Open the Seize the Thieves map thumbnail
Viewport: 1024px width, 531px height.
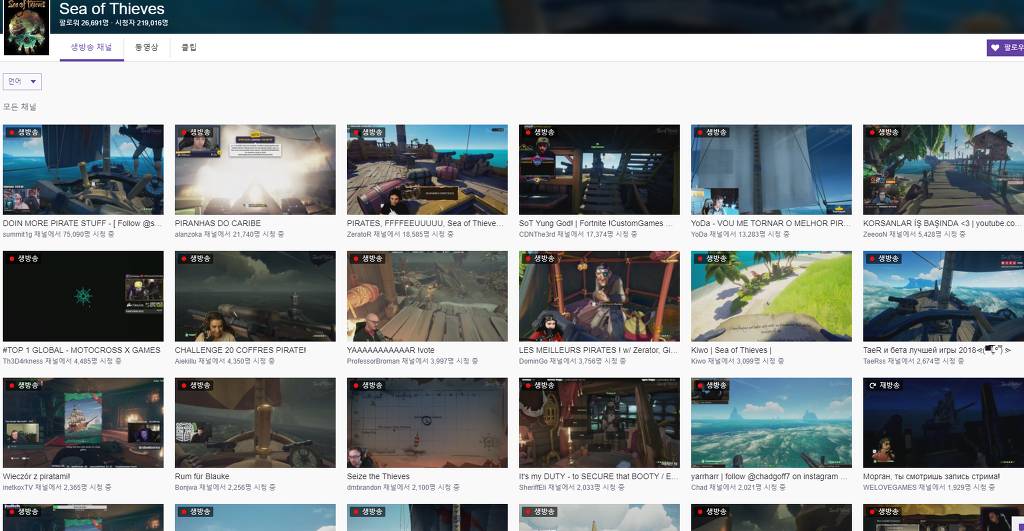(427, 423)
